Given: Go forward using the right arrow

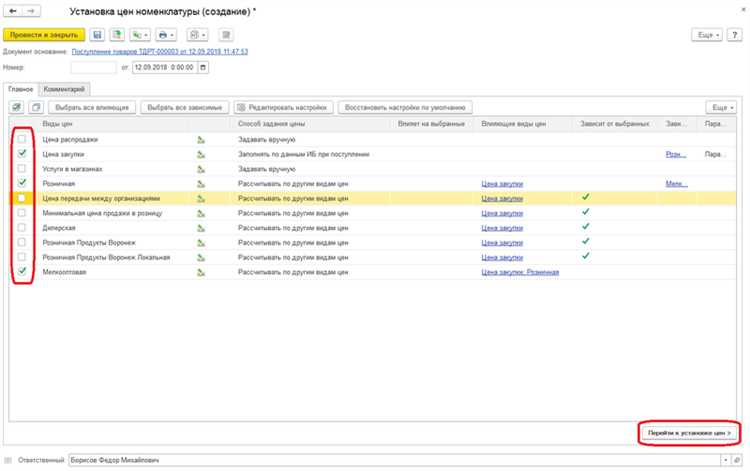Looking at the screenshot, I should 31,11.
